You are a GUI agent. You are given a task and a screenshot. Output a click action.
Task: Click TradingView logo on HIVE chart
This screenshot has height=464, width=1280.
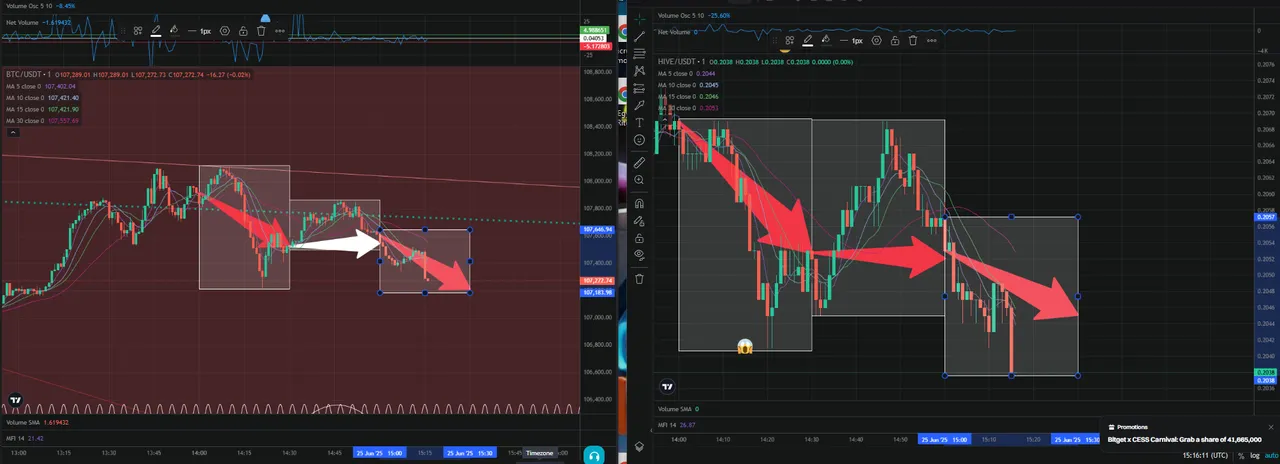tap(668, 387)
